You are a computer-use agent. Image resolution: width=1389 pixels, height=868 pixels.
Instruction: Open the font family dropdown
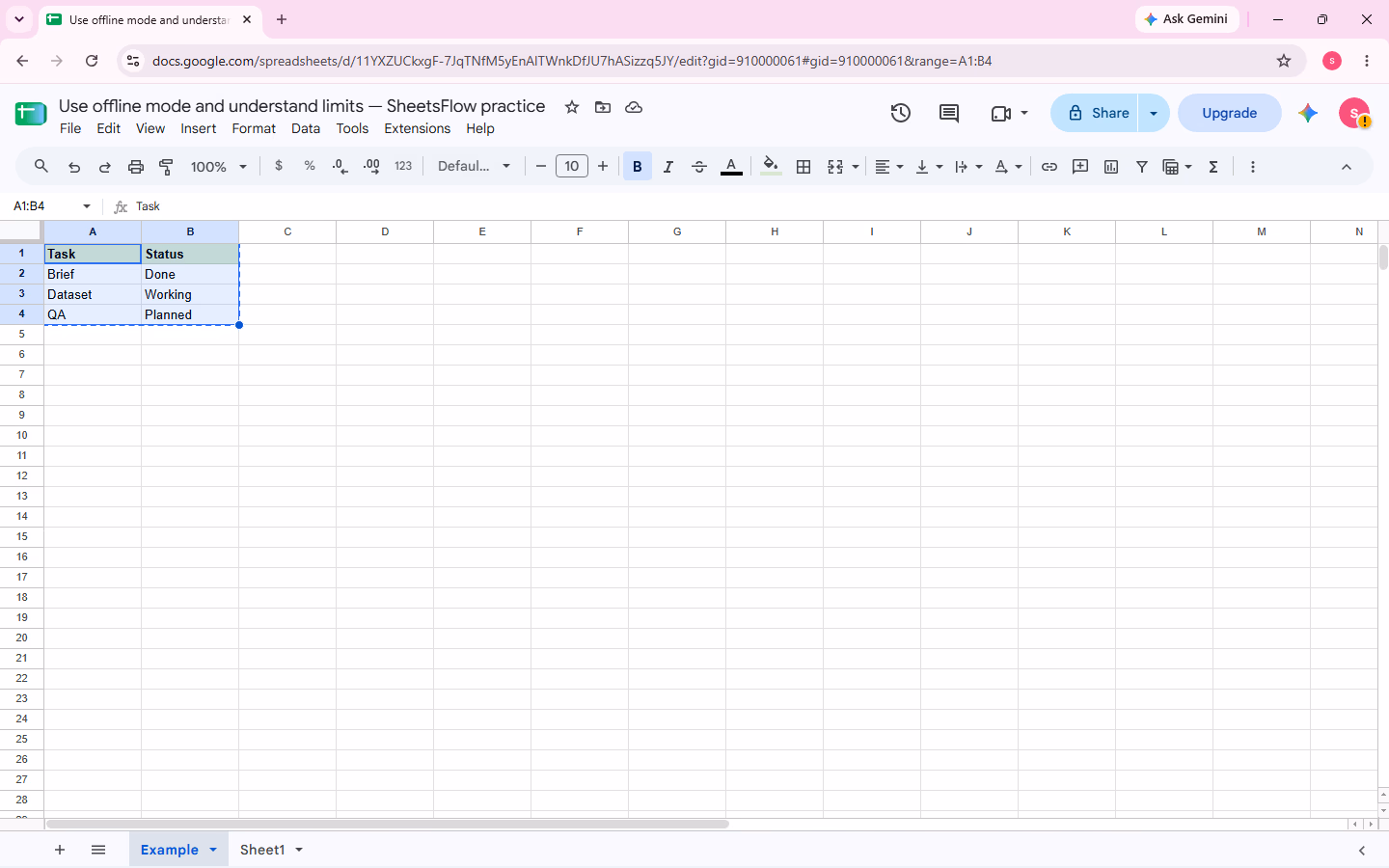474,166
